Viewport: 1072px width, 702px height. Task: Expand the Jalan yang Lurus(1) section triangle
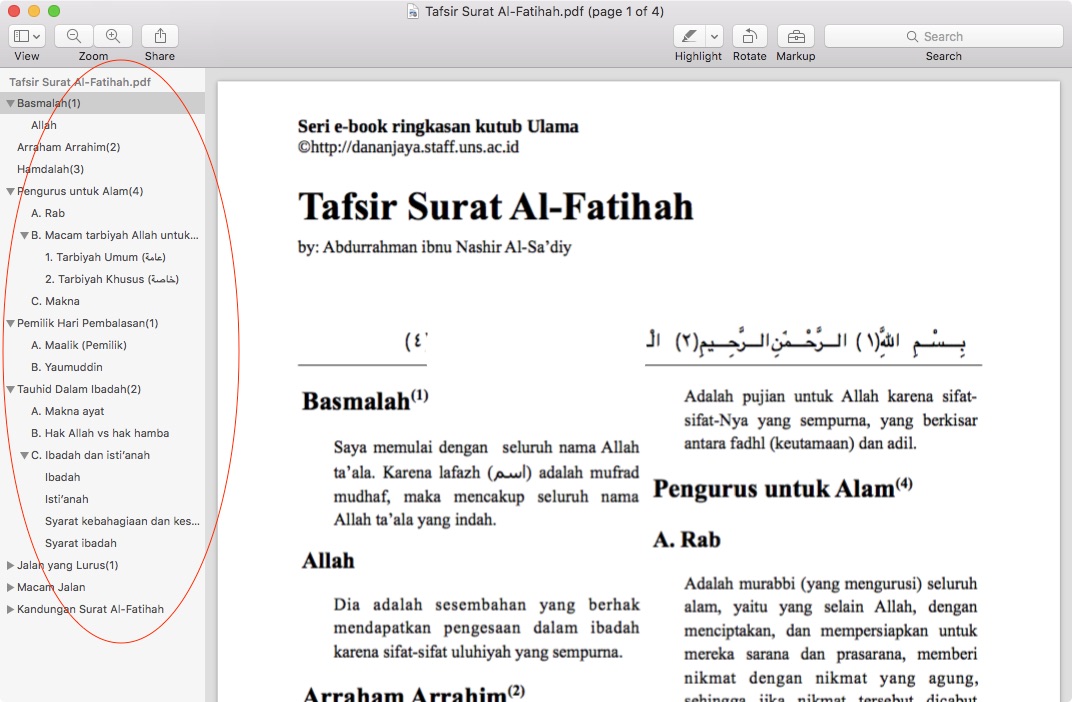pos(10,565)
